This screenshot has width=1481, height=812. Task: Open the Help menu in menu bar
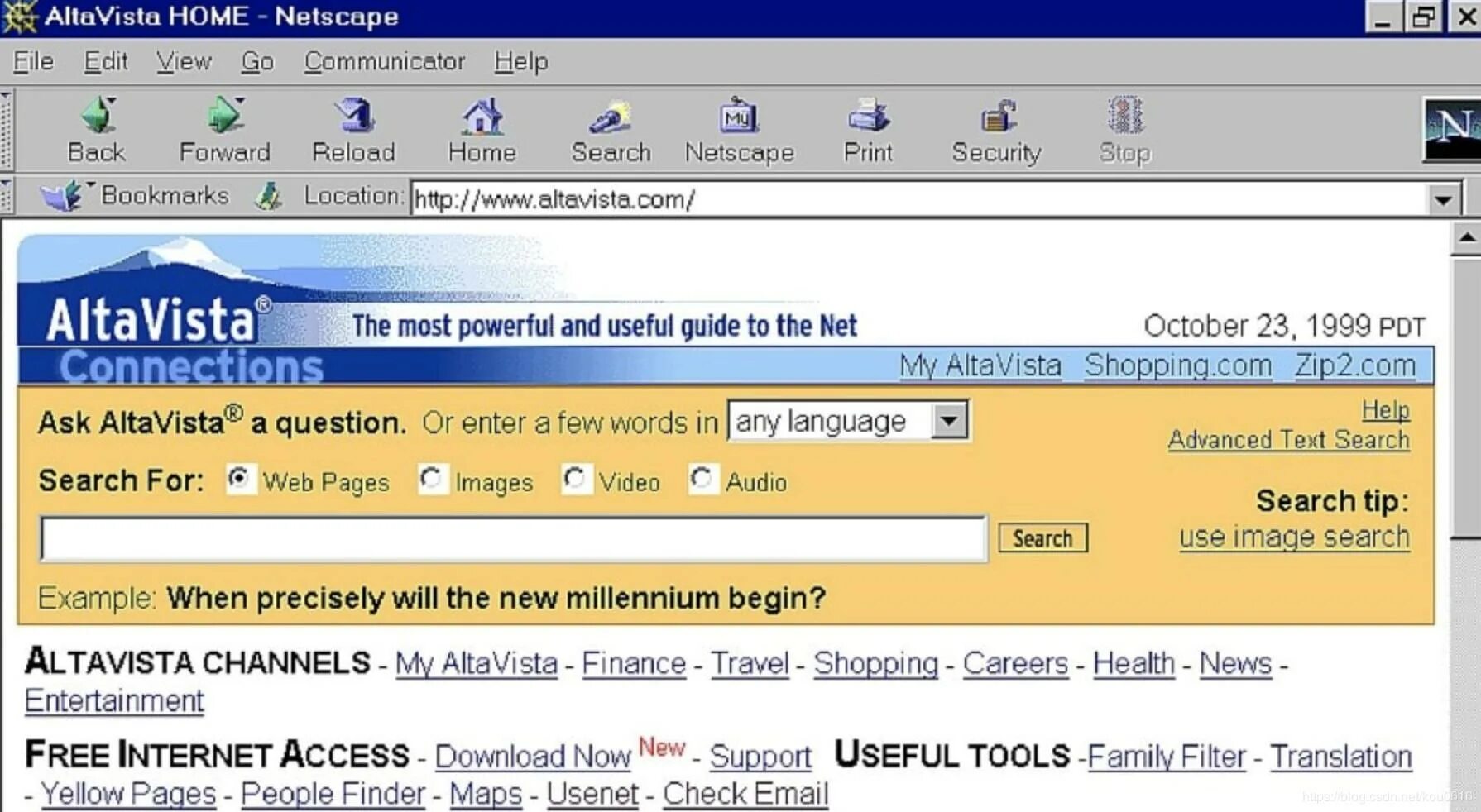click(x=521, y=61)
